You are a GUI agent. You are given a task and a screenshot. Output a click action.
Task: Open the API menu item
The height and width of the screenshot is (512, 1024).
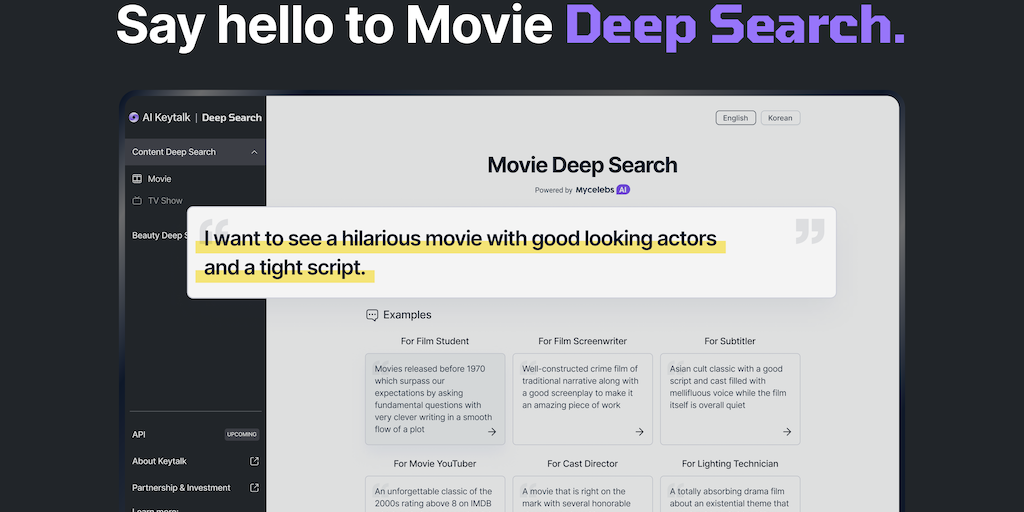(139, 434)
